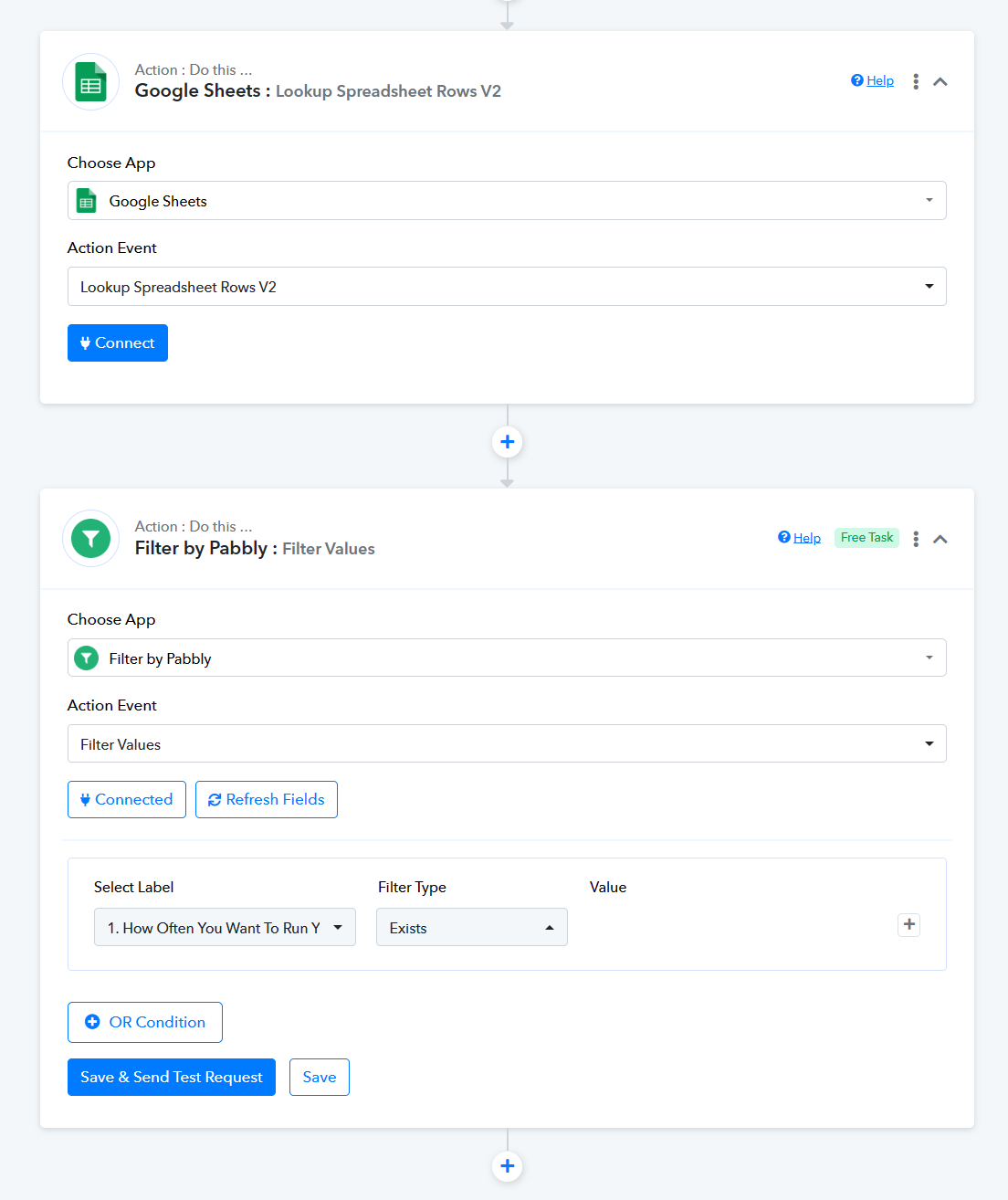
Task: Click the blue Connect button
Action: coord(118,343)
